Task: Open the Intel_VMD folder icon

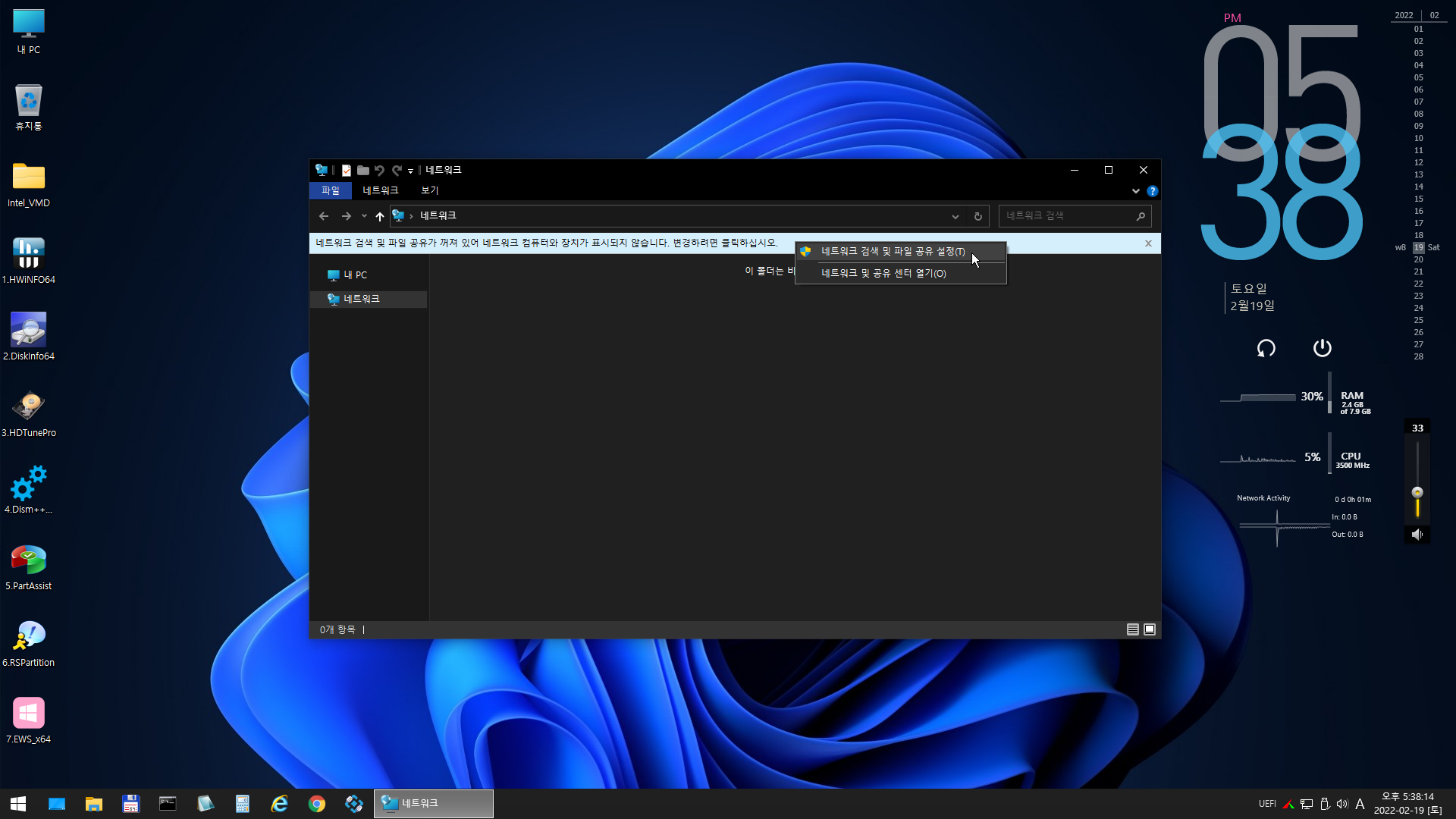Action: [x=29, y=184]
